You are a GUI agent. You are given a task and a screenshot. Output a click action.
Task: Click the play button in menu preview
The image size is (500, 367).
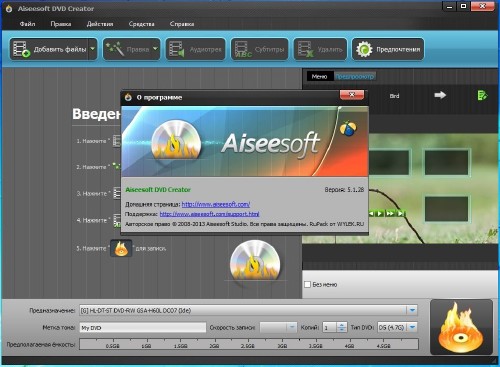pos(380,213)
